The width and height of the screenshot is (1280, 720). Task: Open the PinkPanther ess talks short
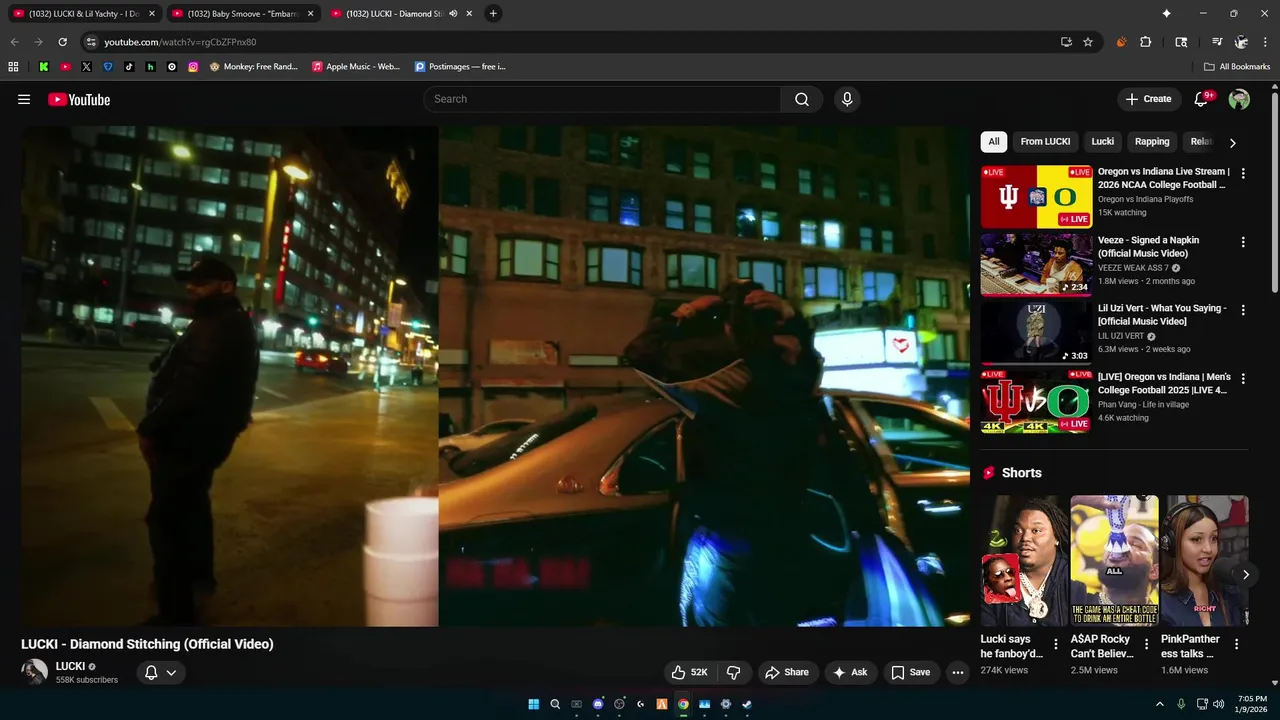pyautogui.click(x=1204, y=561)
